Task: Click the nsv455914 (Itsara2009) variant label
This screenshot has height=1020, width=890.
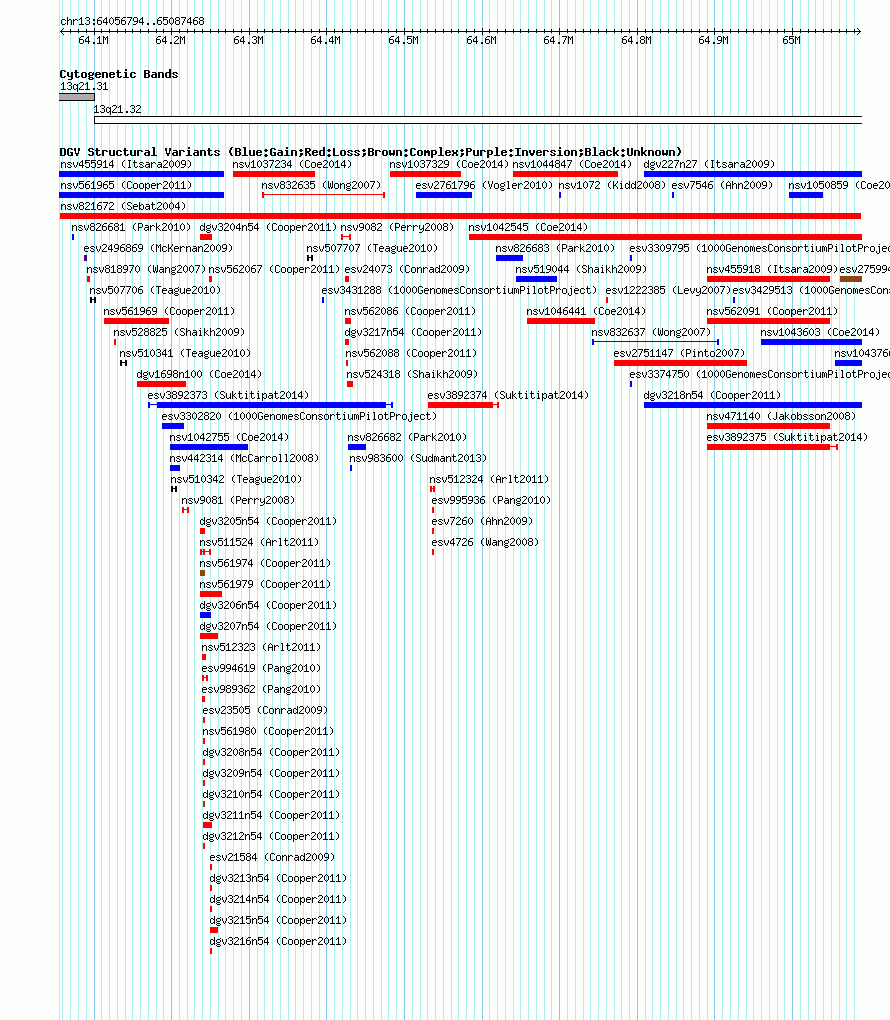Action: (126, 165)
